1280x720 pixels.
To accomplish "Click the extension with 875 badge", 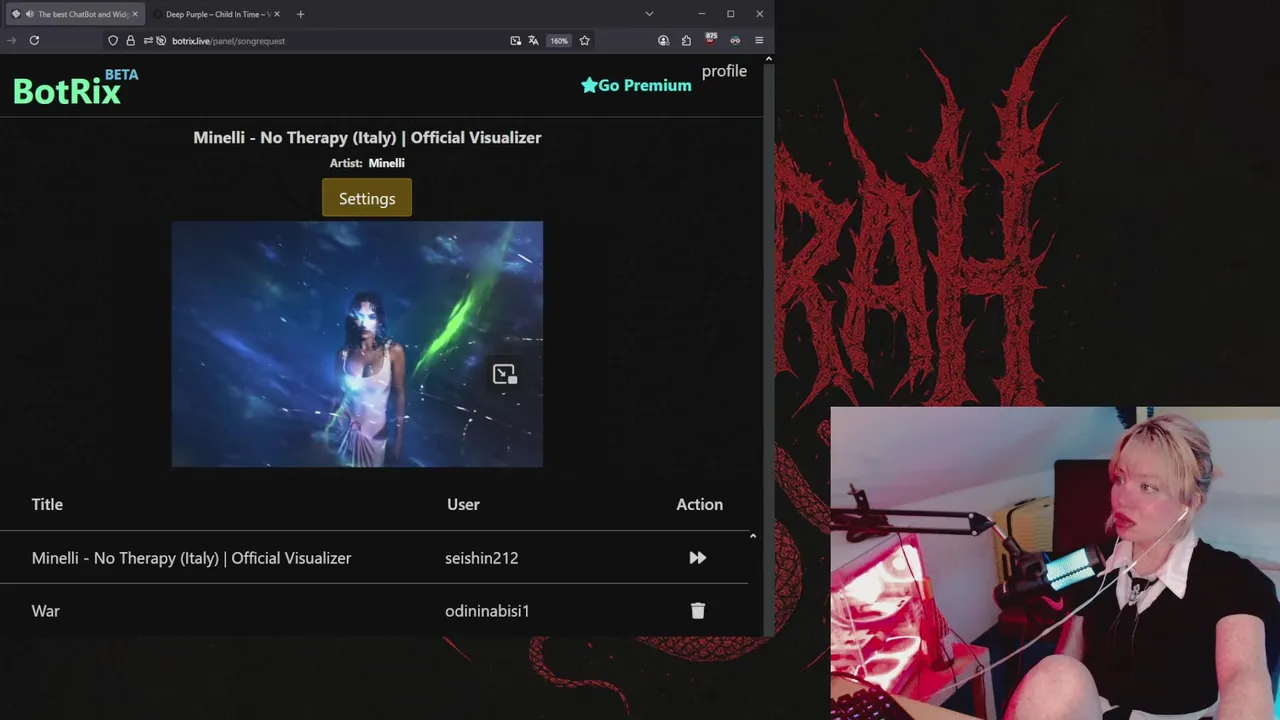I will tap(711, 40).
